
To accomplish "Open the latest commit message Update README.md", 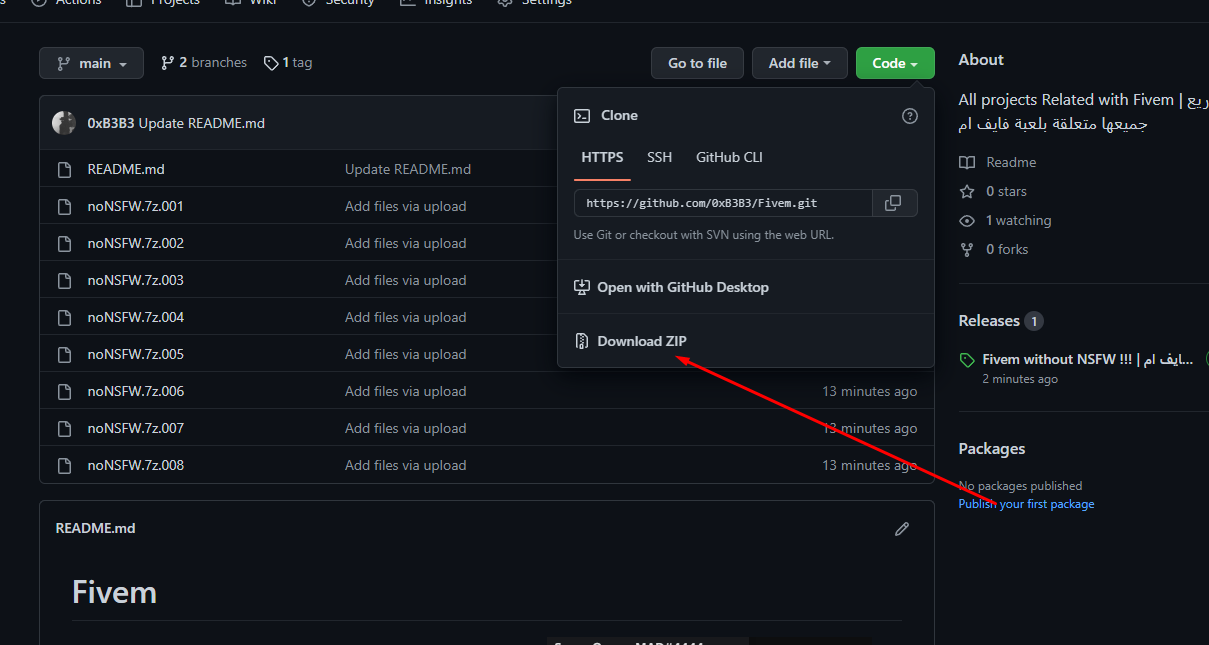I will point(201,123).
